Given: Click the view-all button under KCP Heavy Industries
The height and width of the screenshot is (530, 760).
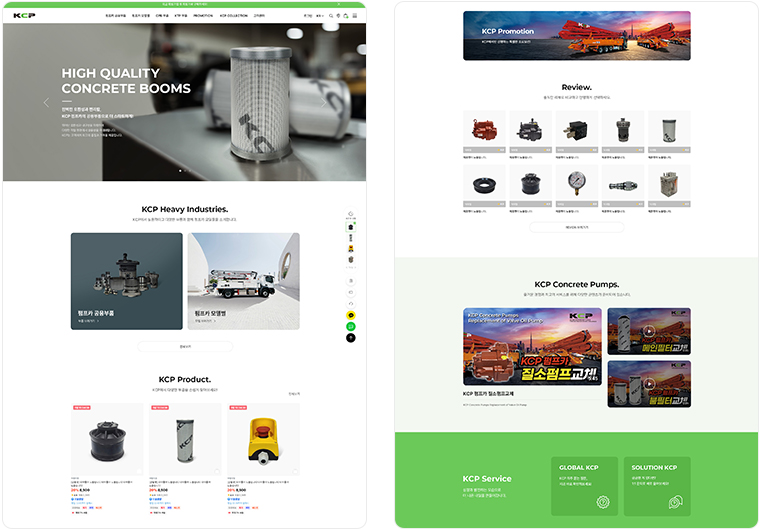Looking at the screenshot, I should coord(185,346).
